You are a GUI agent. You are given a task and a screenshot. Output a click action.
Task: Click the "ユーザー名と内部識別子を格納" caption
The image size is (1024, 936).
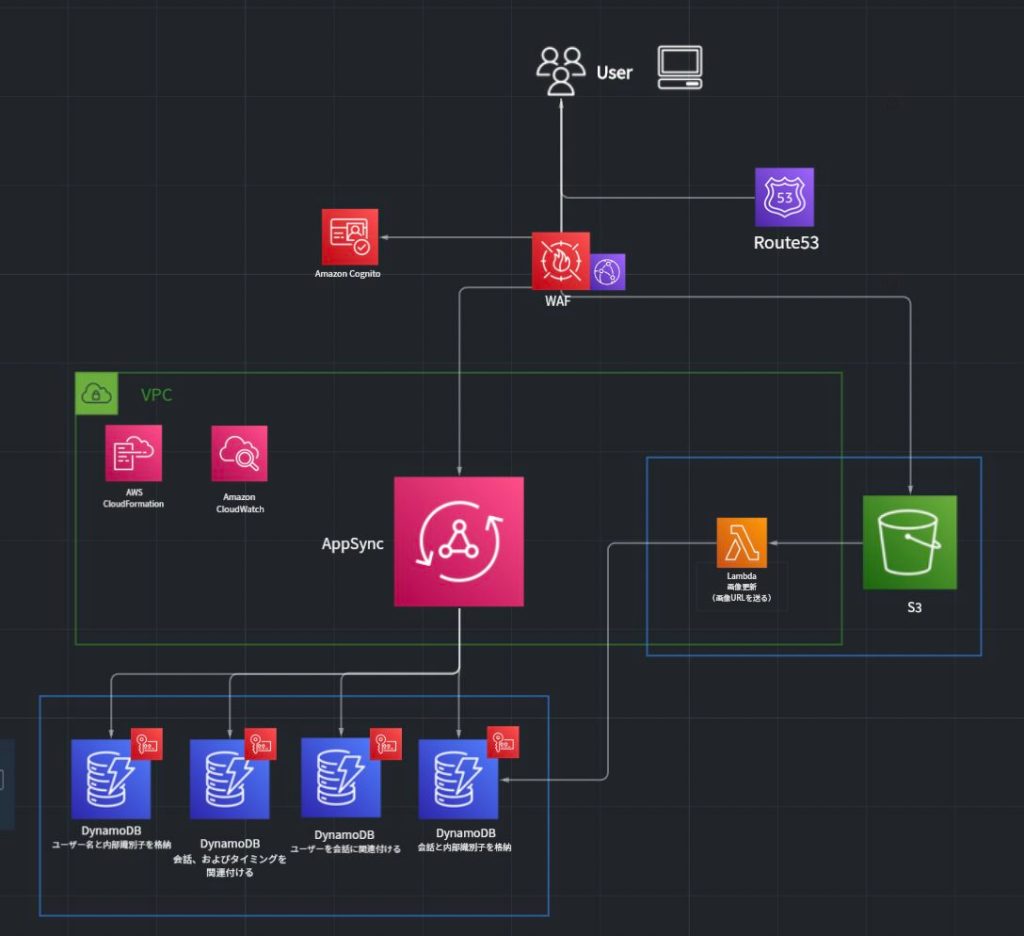click(x=111, y=845)
